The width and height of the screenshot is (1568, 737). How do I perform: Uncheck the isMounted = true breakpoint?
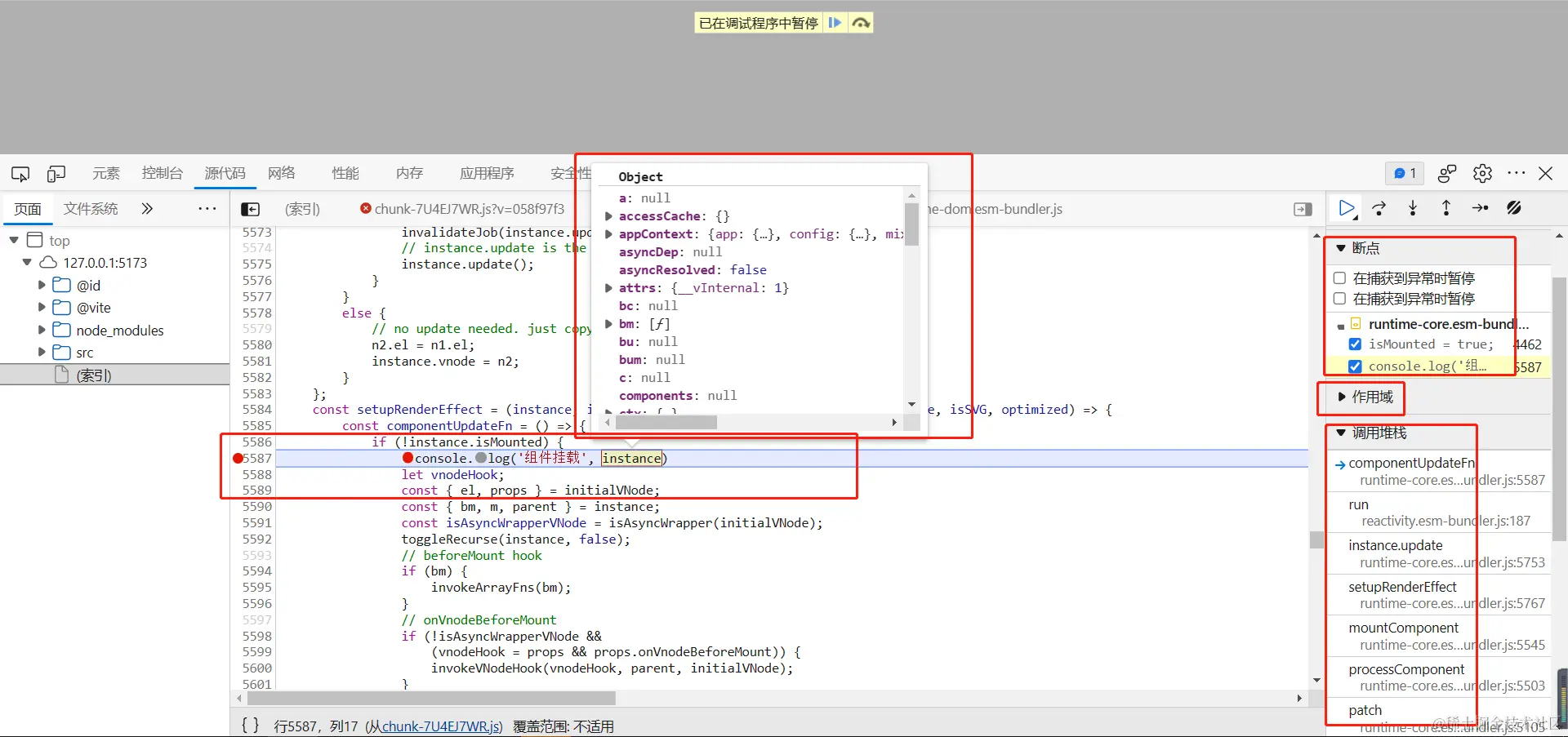click(1355, 344)
